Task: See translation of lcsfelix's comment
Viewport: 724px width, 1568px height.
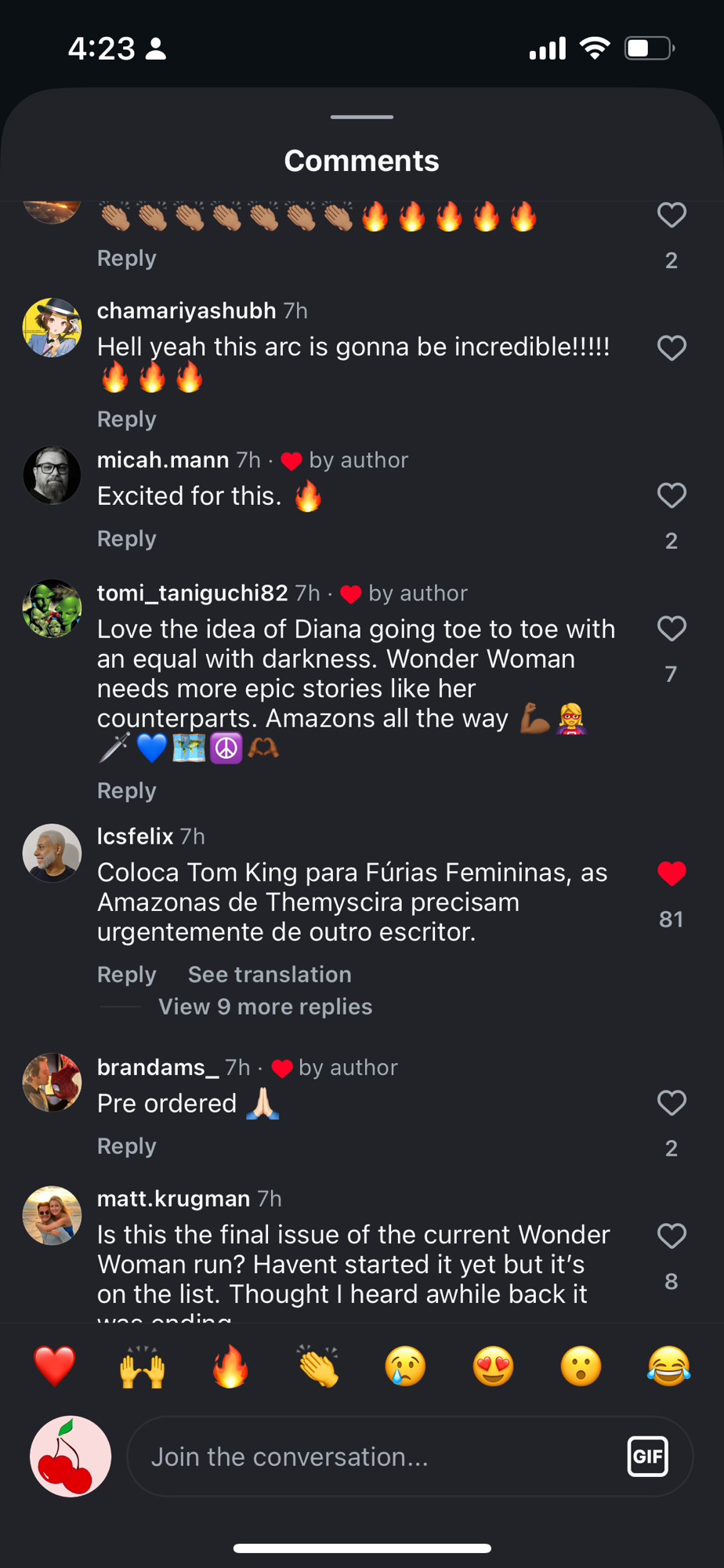Action: 270,975
